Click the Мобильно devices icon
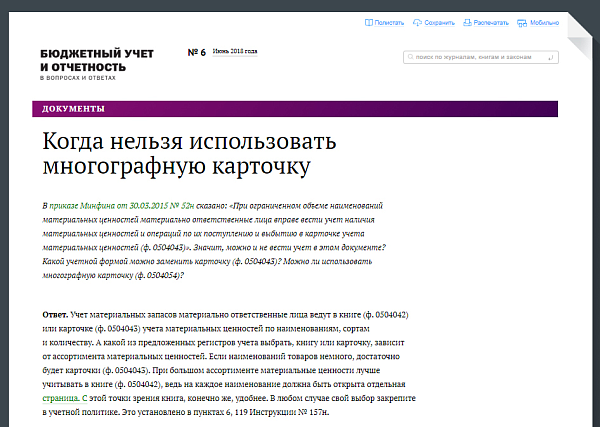600x427 pixels. coord(522,23)
